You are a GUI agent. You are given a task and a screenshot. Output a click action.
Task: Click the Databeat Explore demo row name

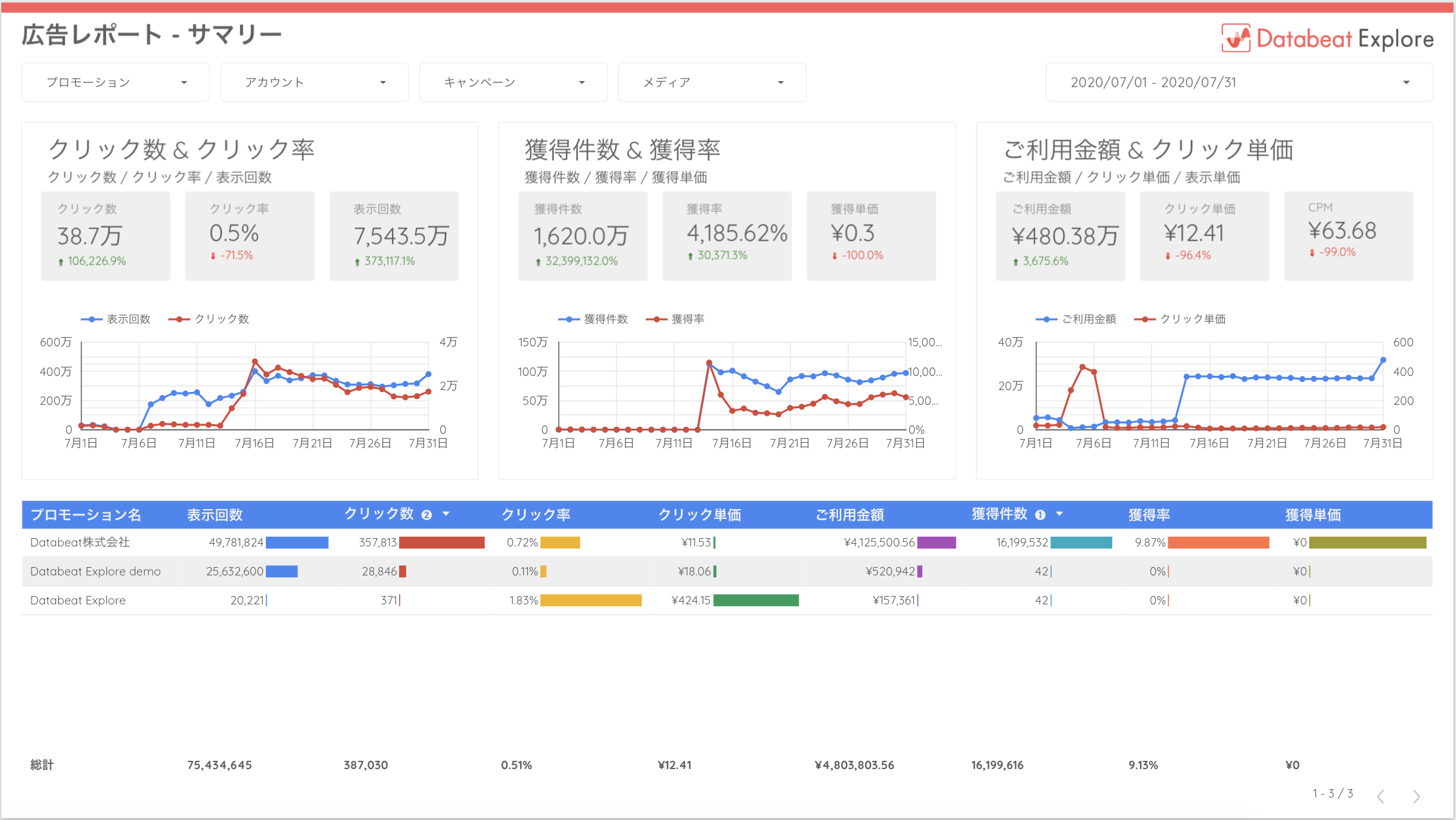[x=95, y=572]
